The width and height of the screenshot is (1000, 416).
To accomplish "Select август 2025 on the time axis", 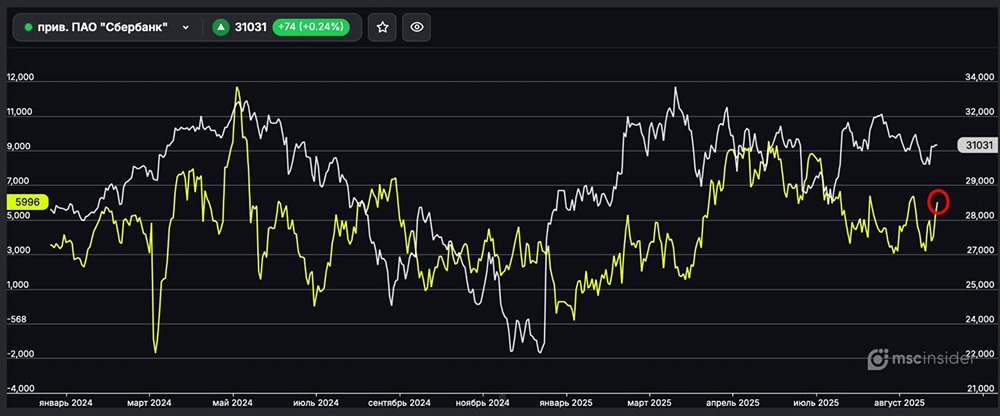I will pyautogui.click(x=895, y=402).
